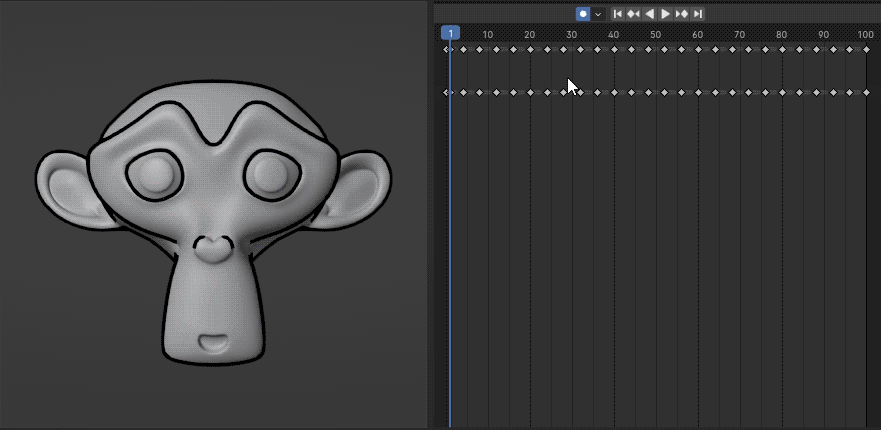881x430 pixels.
Task: Jump to the first frame of playback
Action: [x=617, y=14]
